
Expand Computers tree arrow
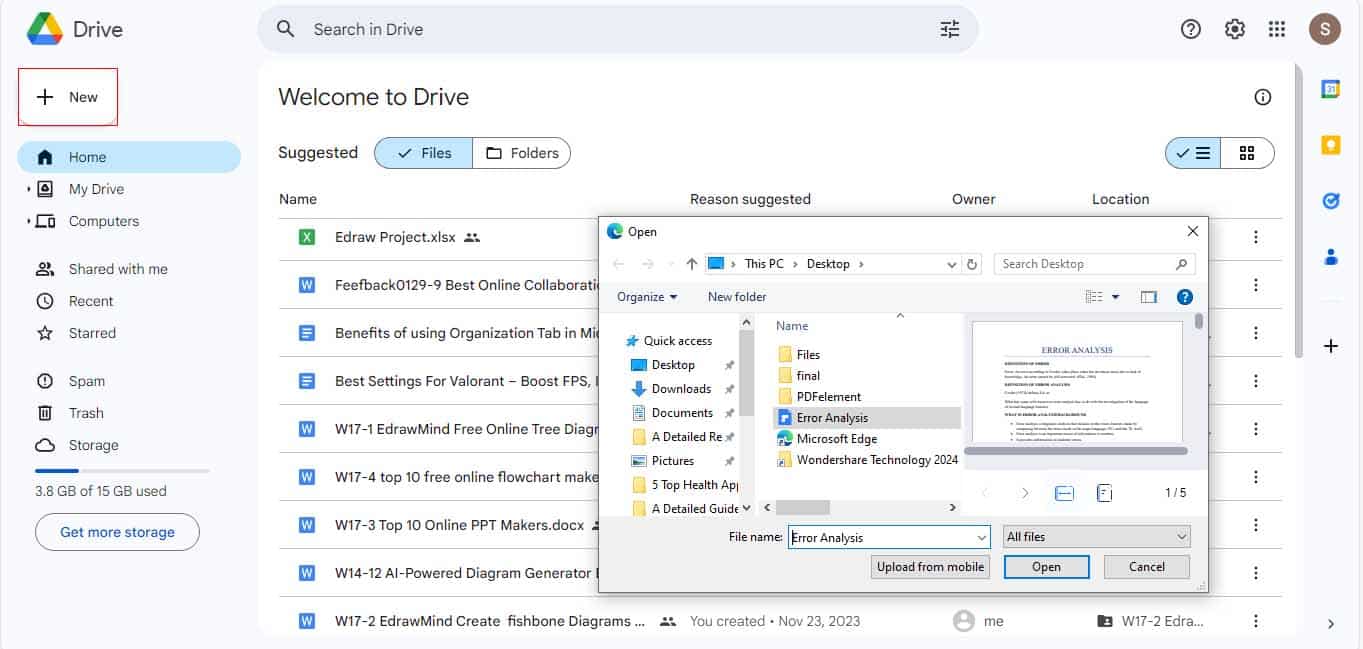[x=28, y=221]
